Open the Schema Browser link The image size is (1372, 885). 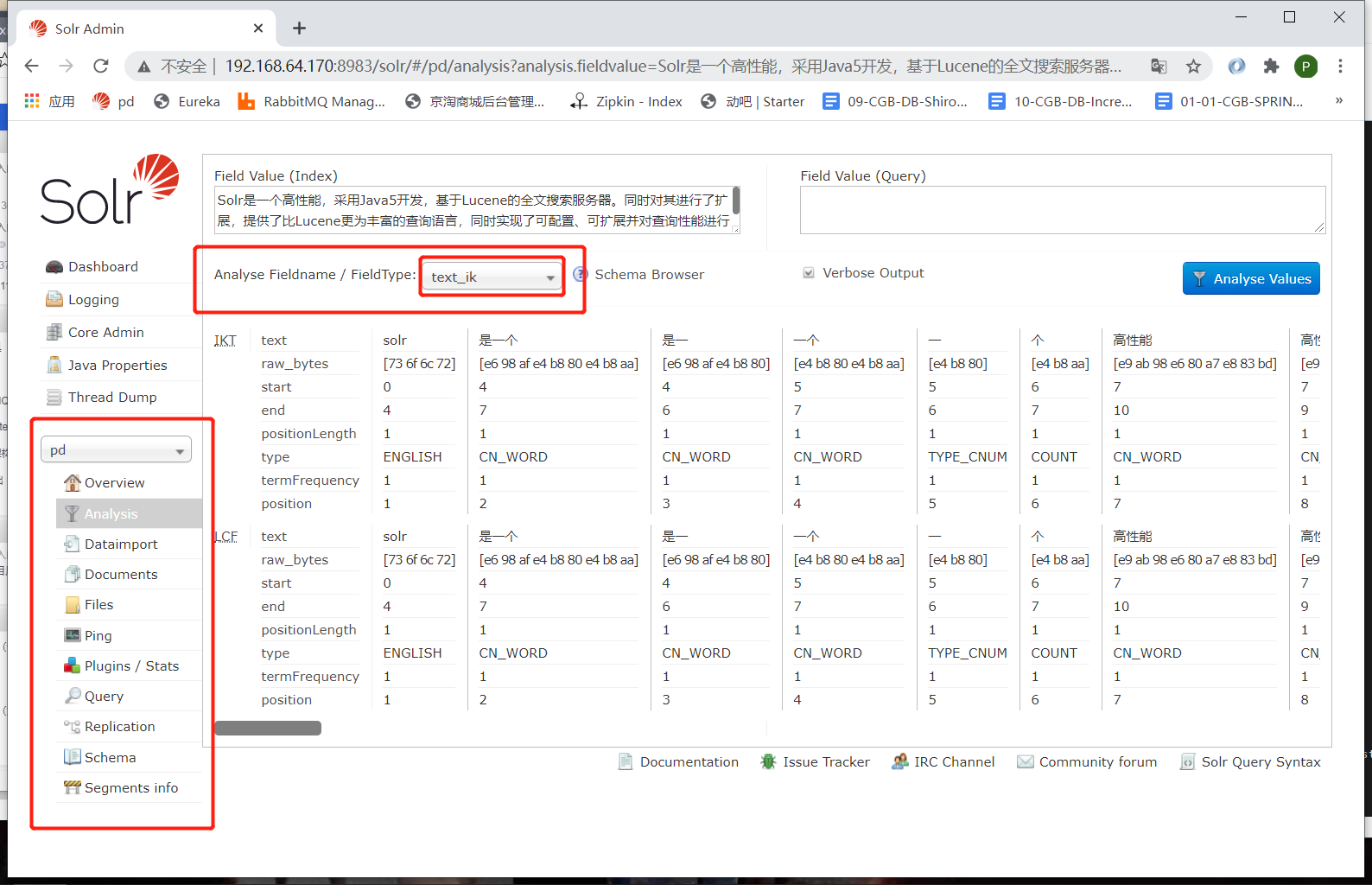coord(649,275)
